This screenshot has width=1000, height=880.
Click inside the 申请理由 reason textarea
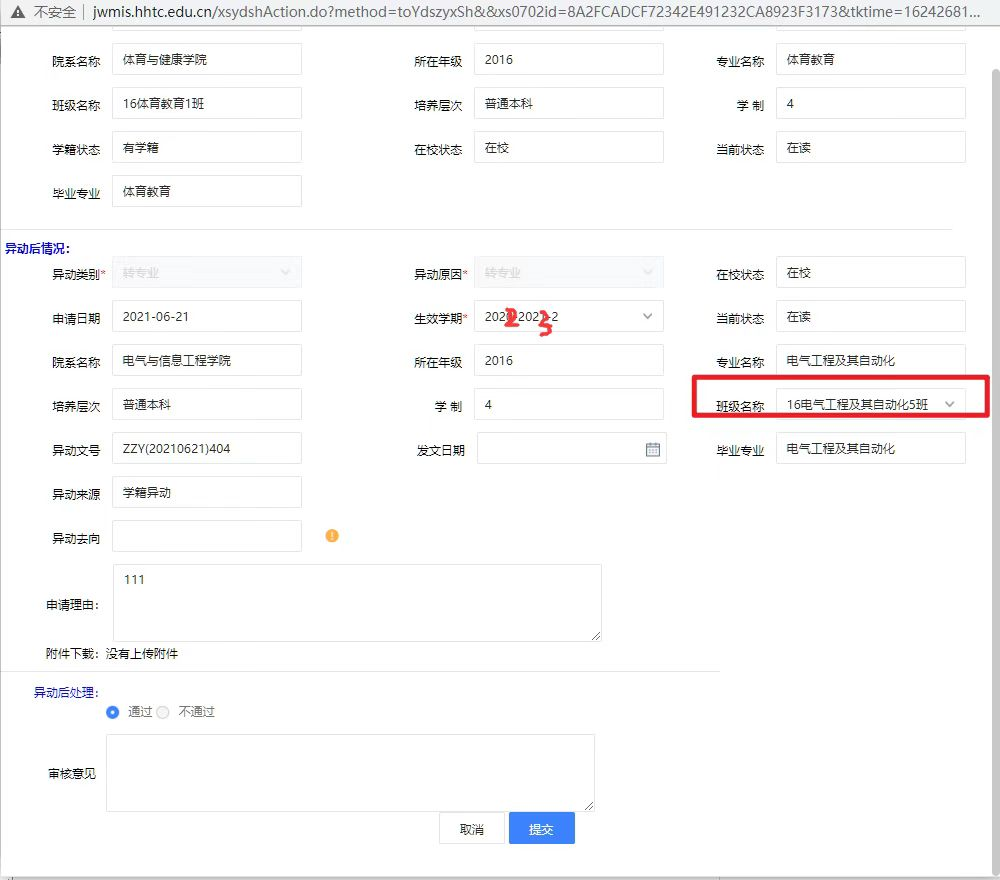point(355,600)
